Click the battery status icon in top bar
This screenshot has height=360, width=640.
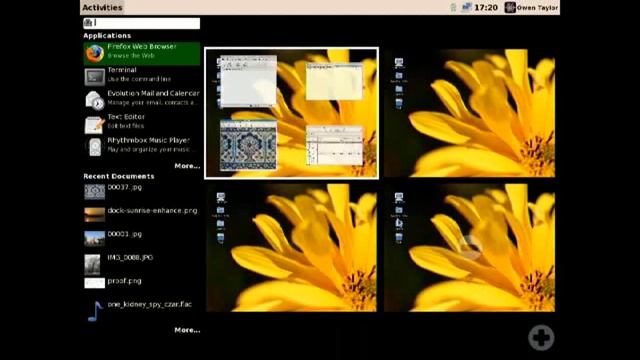click(x=453, y=7)
